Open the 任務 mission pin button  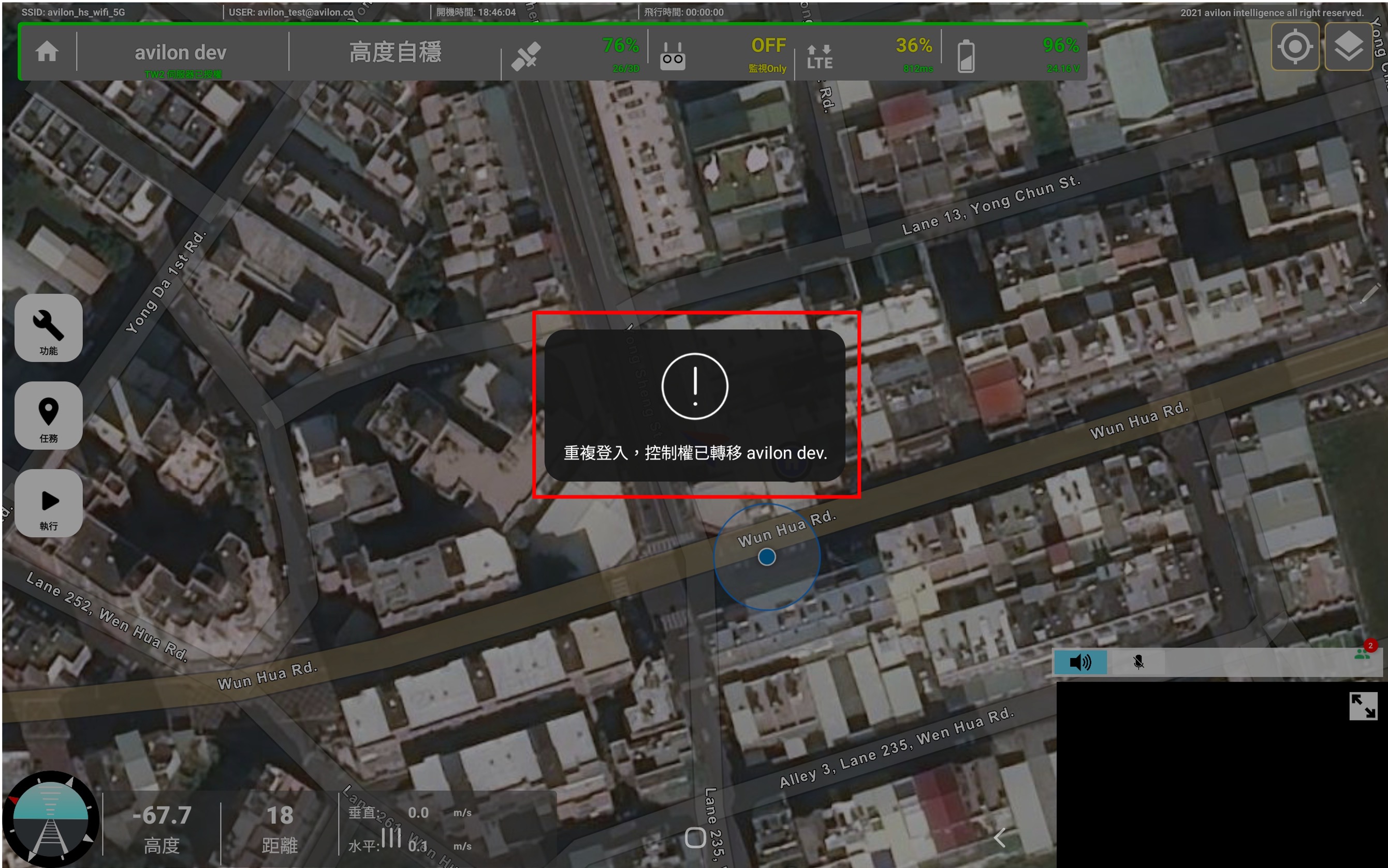pos(49,416)
